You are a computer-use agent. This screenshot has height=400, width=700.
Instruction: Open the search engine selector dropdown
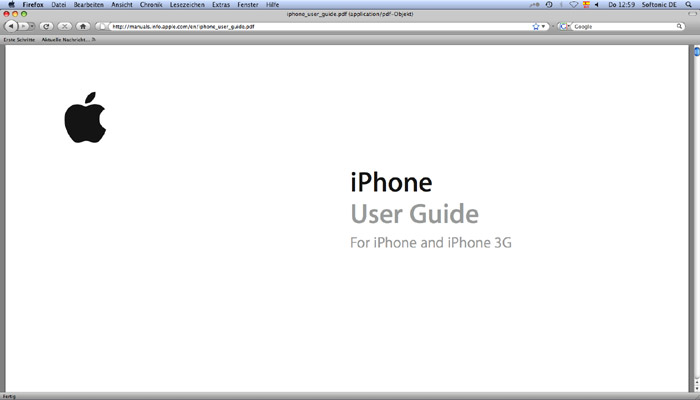565,26
